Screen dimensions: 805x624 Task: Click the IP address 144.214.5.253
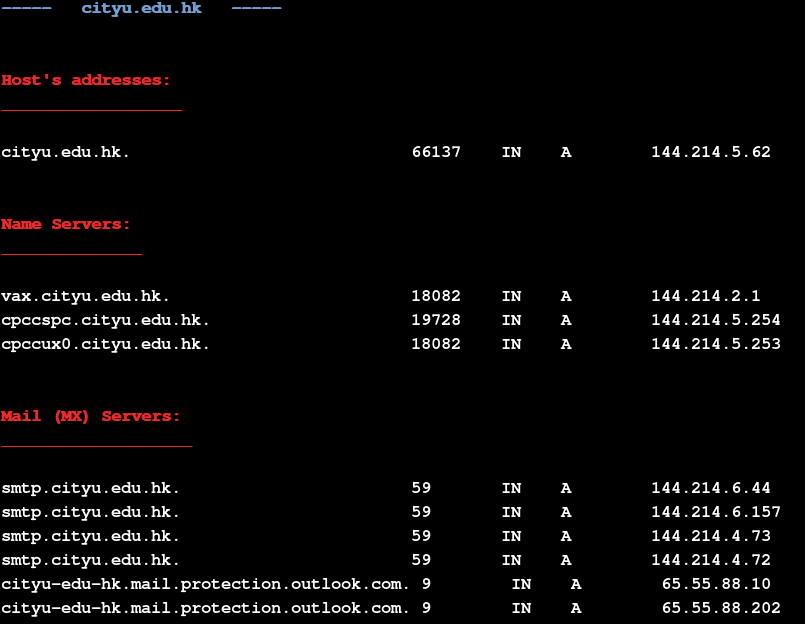pos(716,344)
